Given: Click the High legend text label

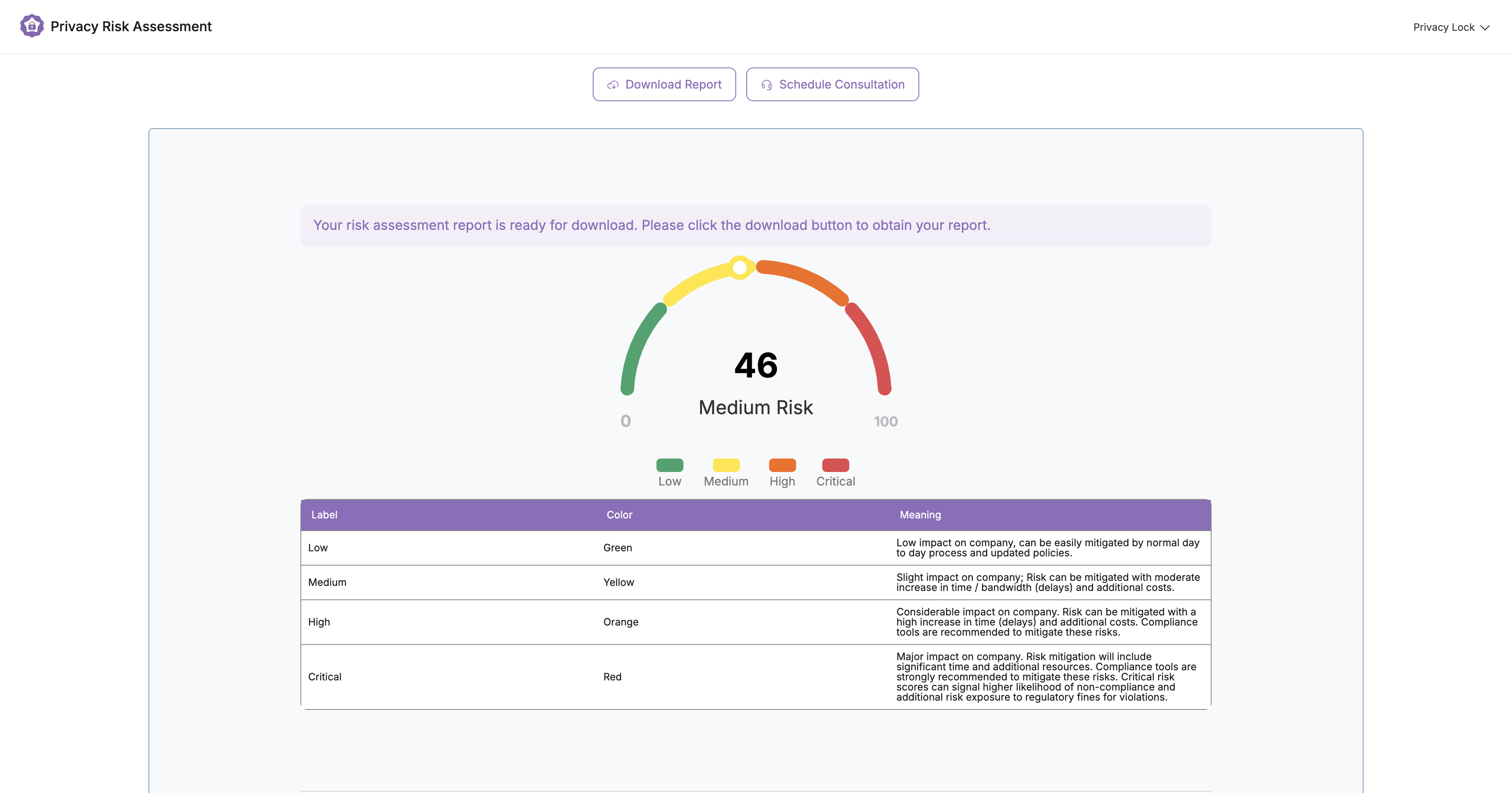Looking at the screenshot, I should point(783,481).
